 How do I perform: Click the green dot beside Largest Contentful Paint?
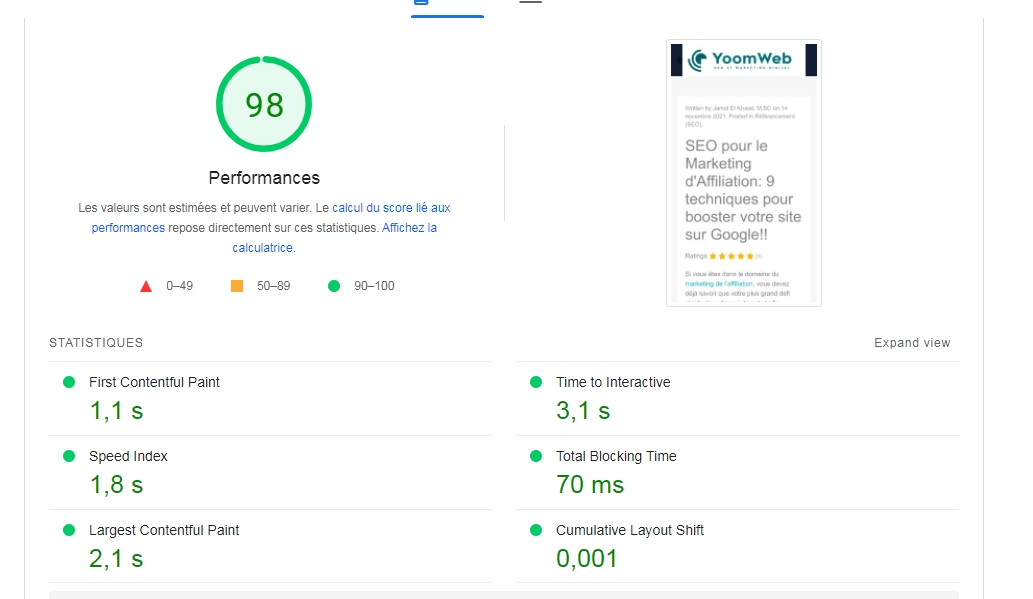point(69,530)
